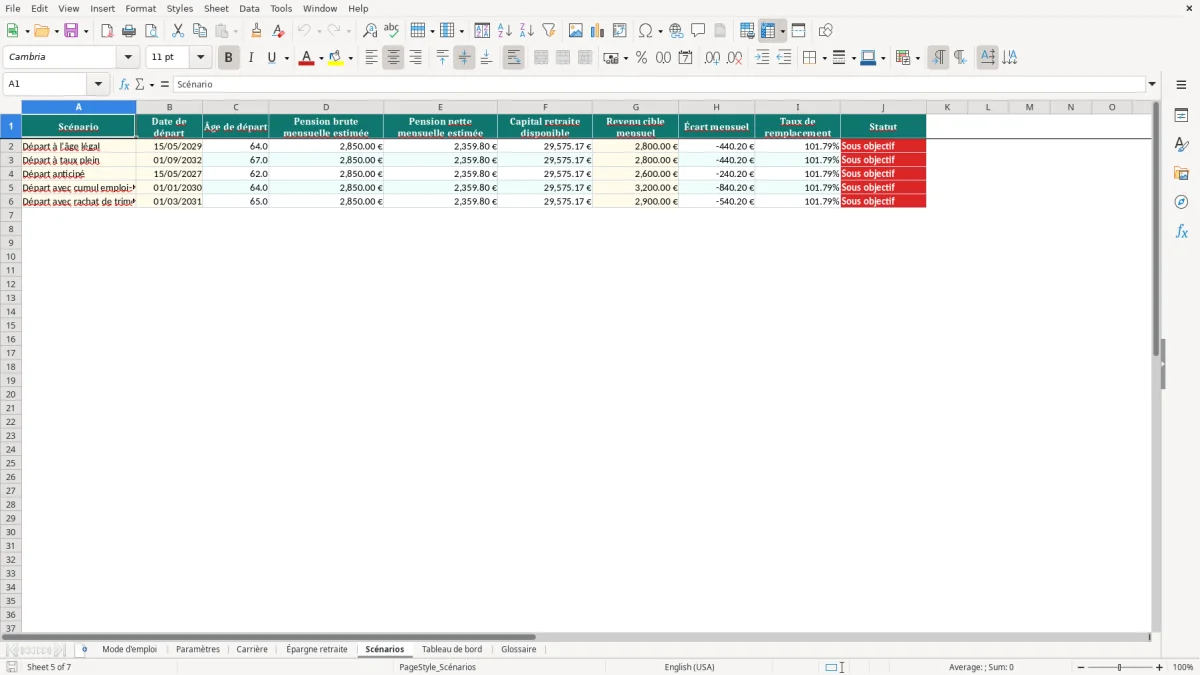
Task: Open the conditional formatting dropdown arrow
Action: [917, 58]
